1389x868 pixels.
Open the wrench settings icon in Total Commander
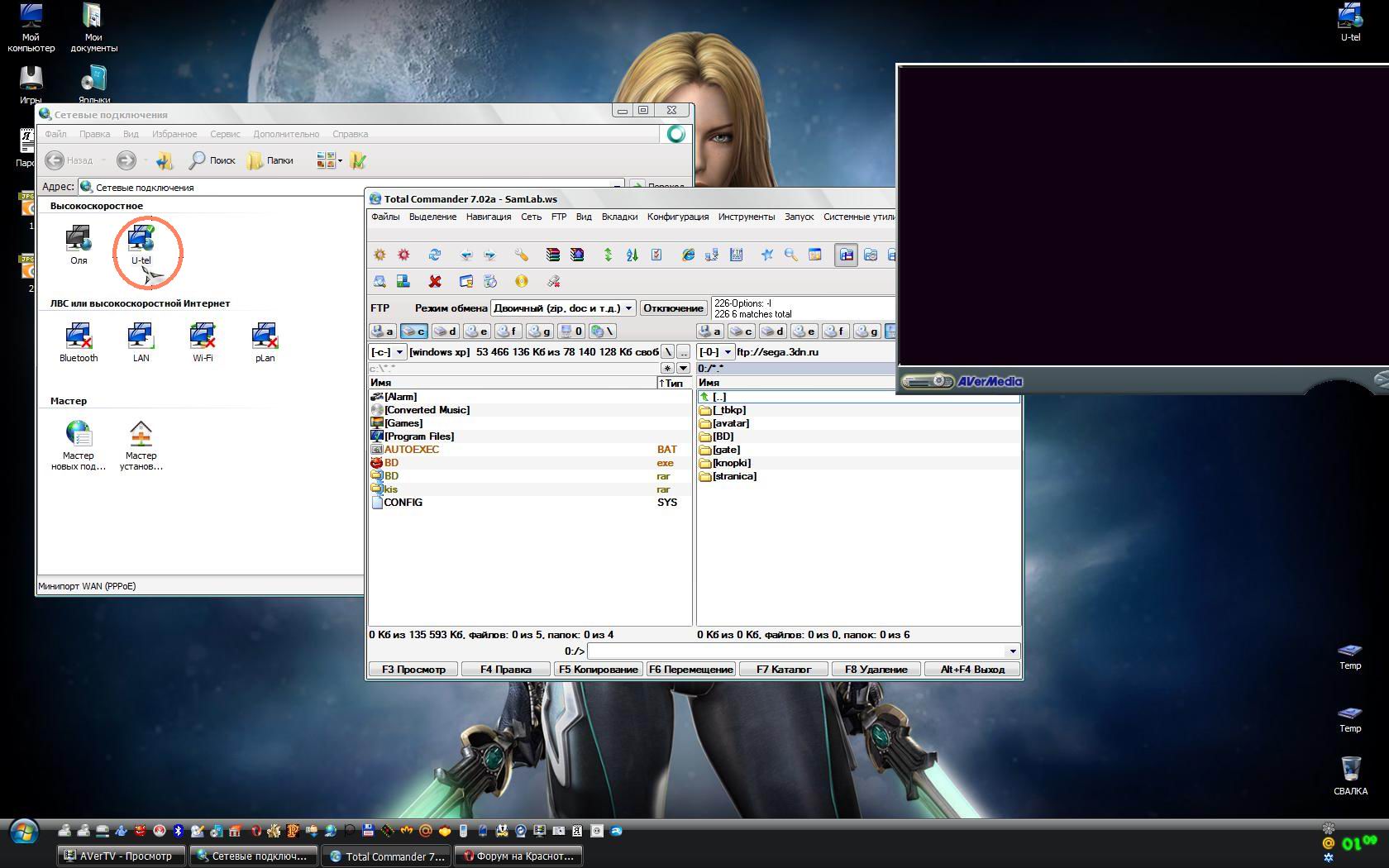pyautogui.click(x=521, y=255)
